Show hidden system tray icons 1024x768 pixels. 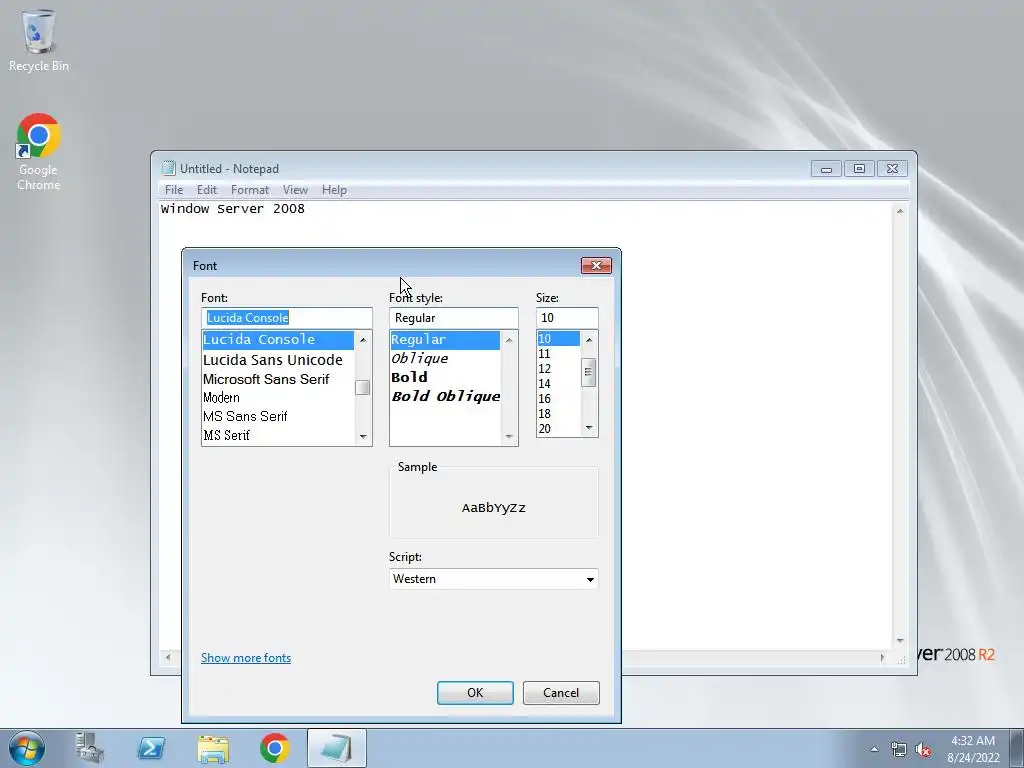click(x=874, y=749)
